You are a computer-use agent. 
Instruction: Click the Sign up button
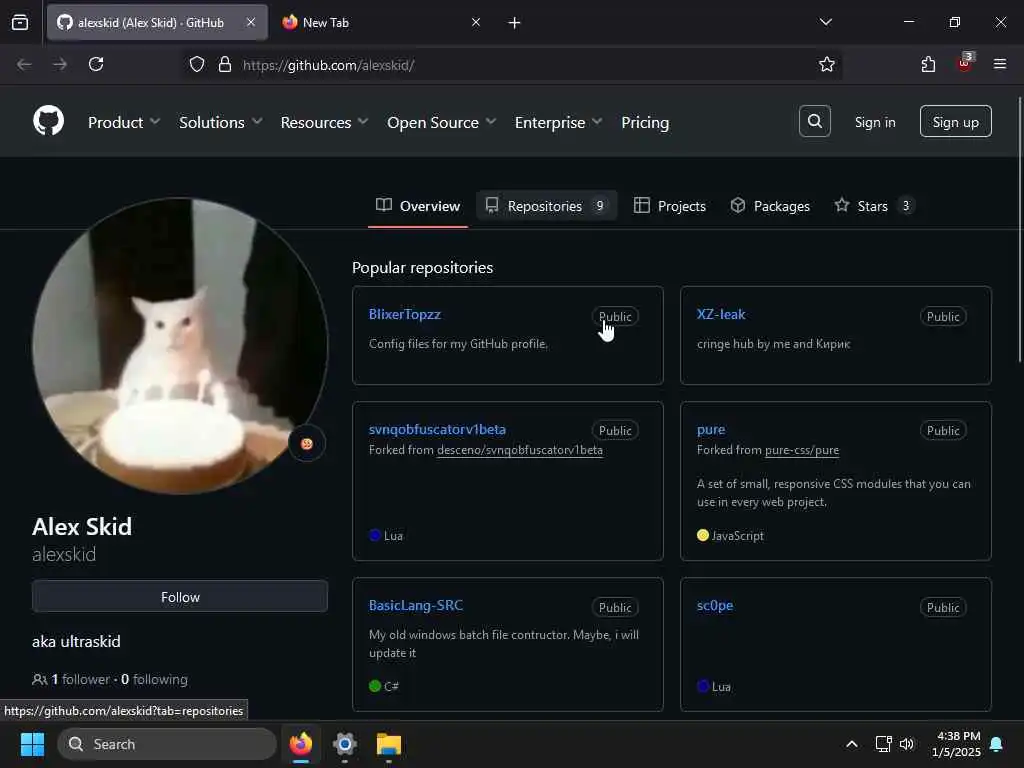955,121
